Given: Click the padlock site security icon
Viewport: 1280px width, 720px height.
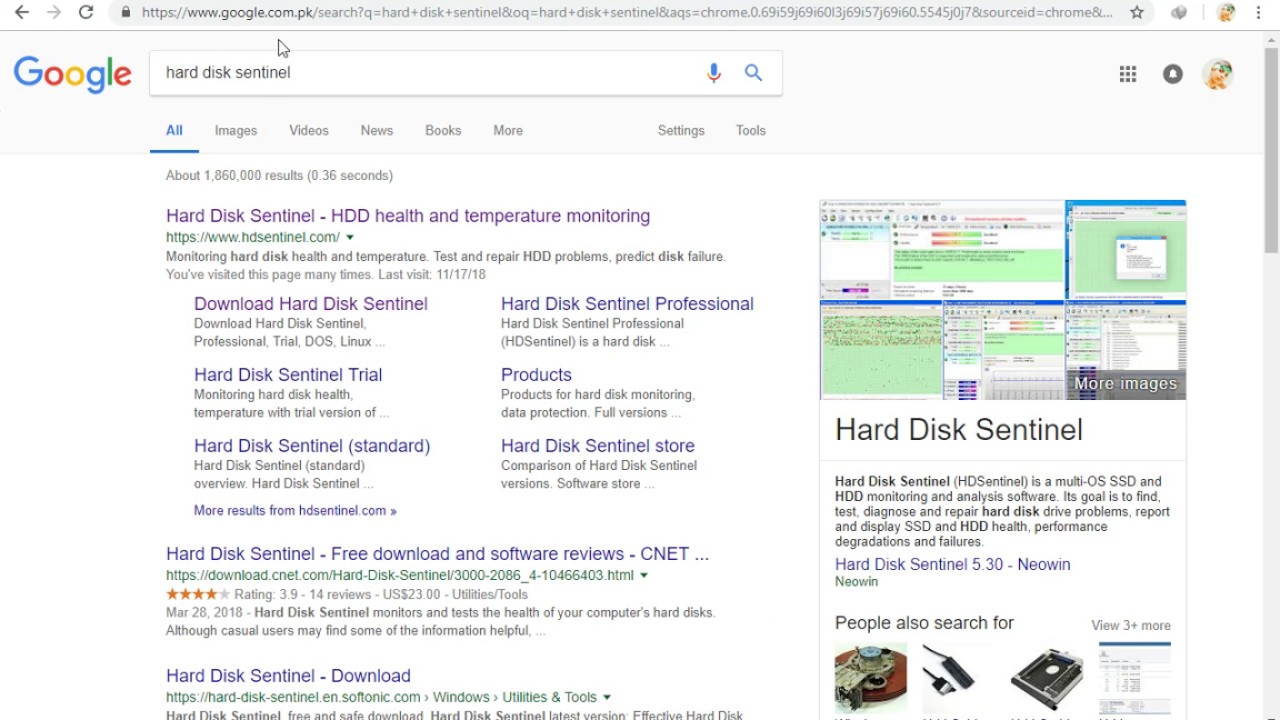Looking at the screenshot, I should (125, 12).
